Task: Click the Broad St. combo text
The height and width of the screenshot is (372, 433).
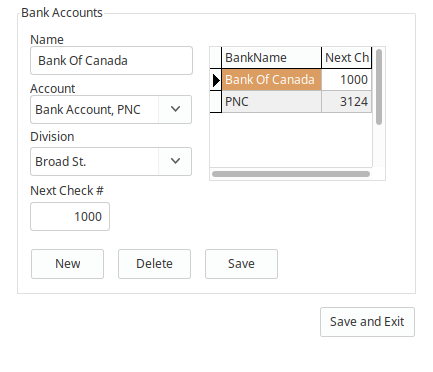Action: [61, 162]
